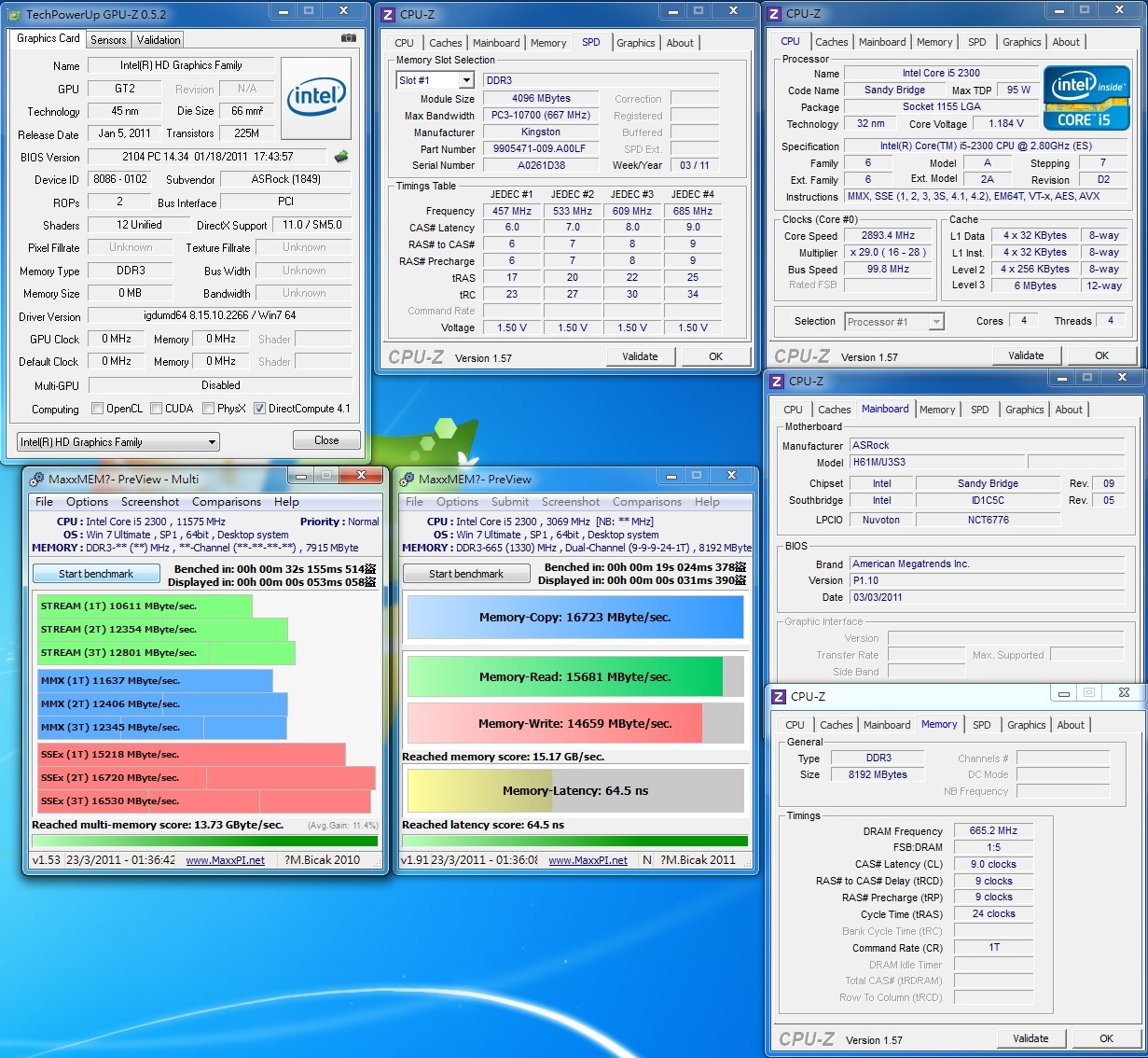Click the motherboard Model value H61M/U3S3
Image resolution: width=1148 pixels, height=1058 pixels.
(935, 463)
